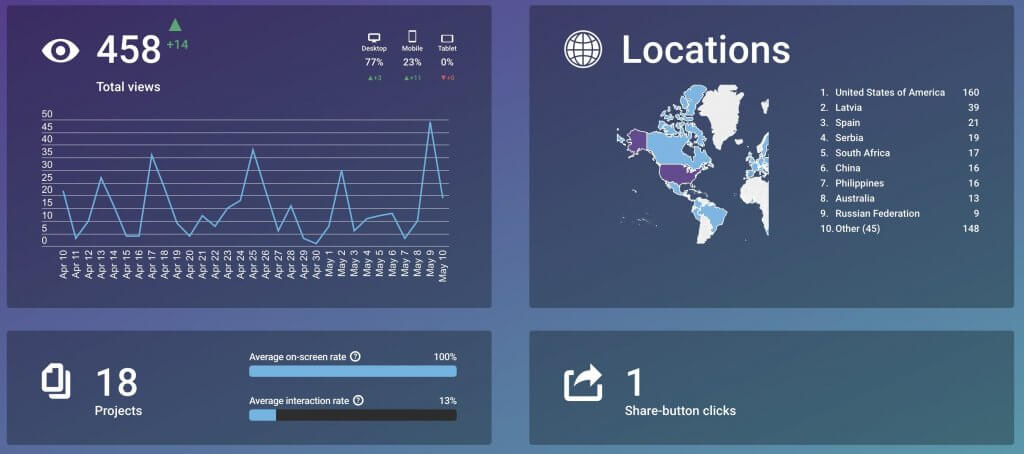Click the globe icon next to Locations
1024x454 pixels.
(x=584, y=50)
